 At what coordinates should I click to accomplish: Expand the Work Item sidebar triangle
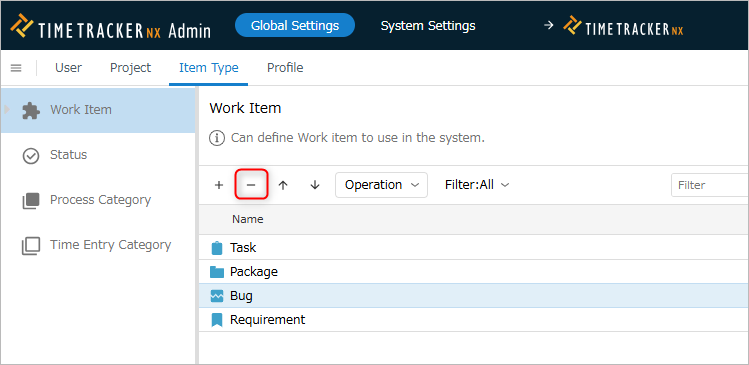click(7, 109)
